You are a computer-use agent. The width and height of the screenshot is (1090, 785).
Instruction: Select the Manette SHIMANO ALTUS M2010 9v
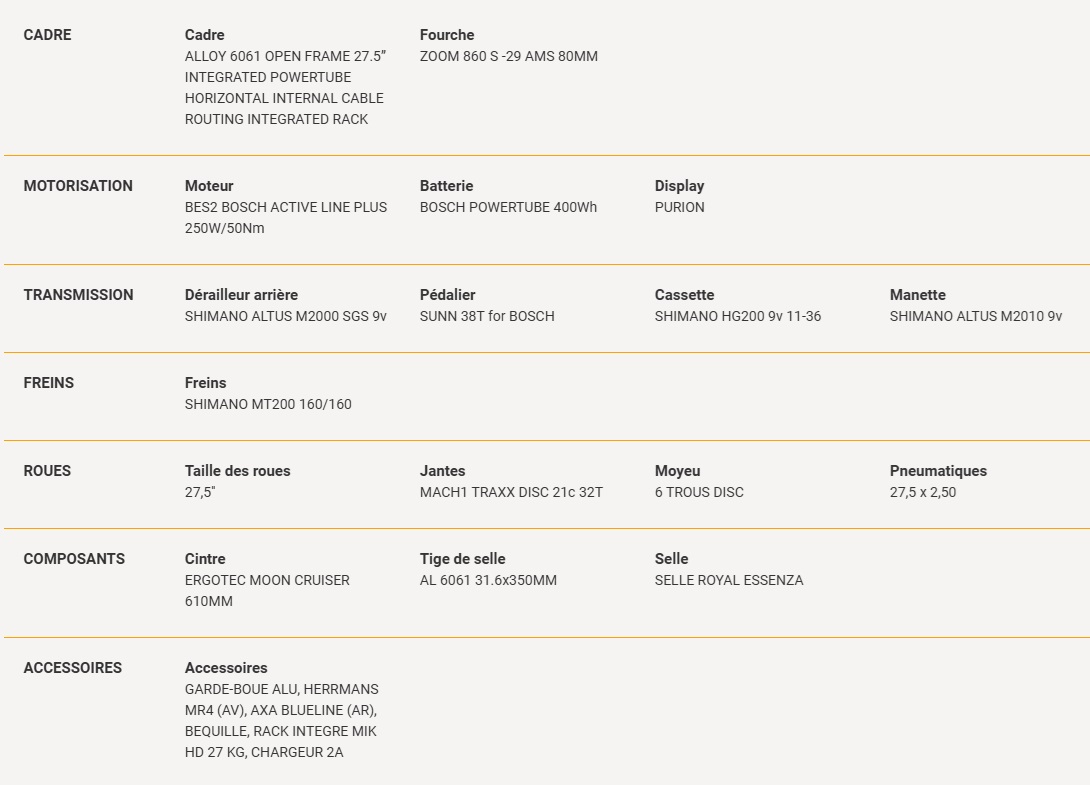tap(976, 316)
